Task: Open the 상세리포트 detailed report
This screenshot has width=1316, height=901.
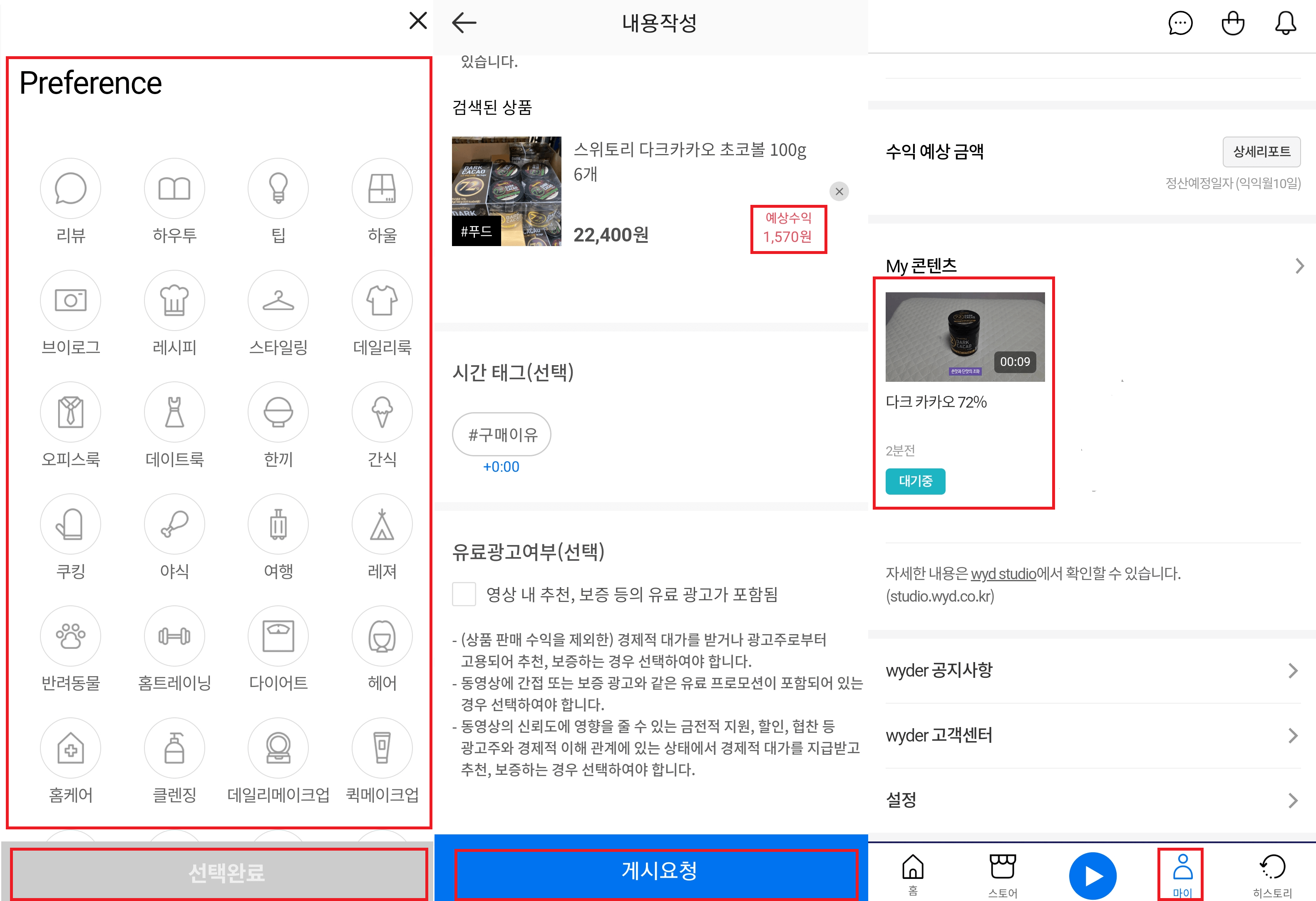Action: click(1261, 151)
